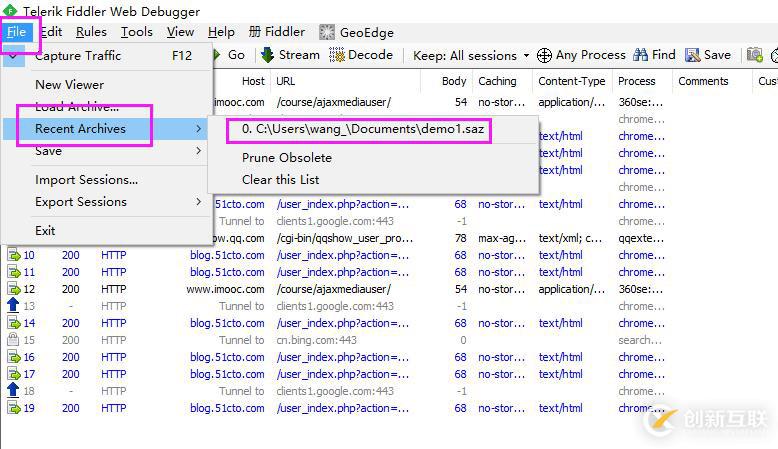Open the Tools menu
Viewport: 778px width, 449px height.
coord(136,32)
